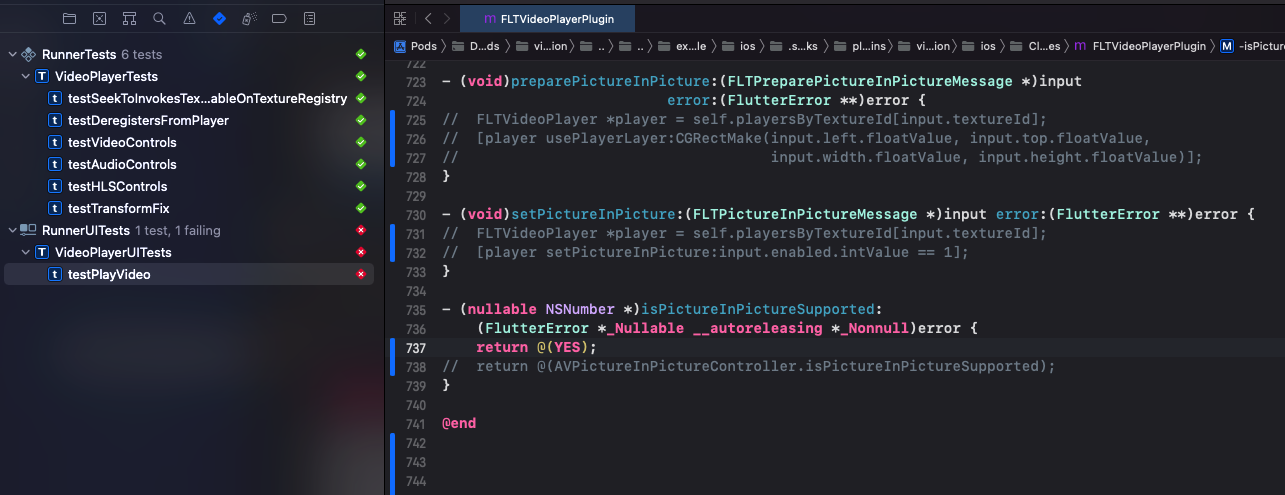Viewport: 1285px width, 495px height.
Task: Click '6 tests' count label
Action: click(141, 54)
